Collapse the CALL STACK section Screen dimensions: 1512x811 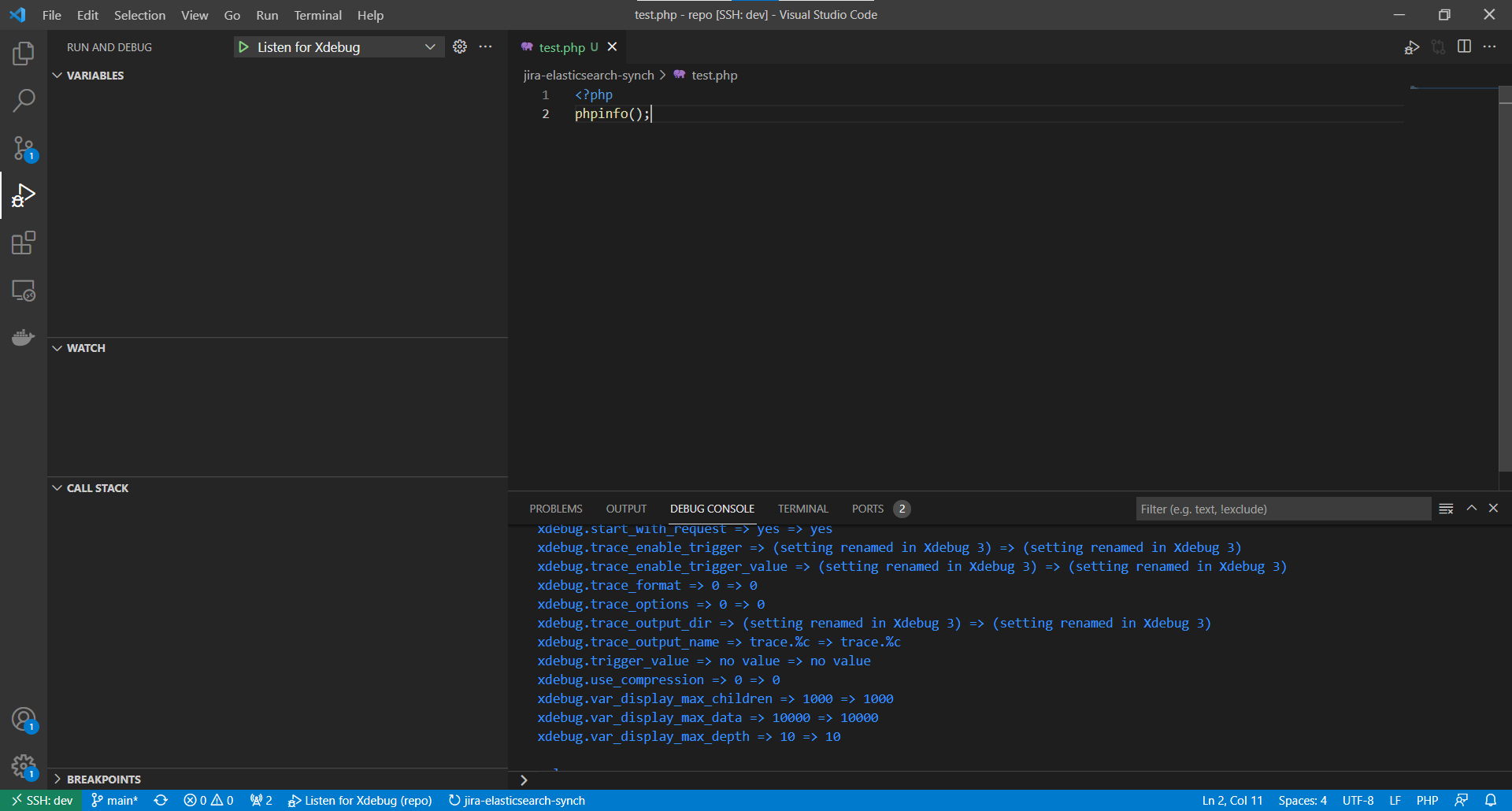(277, 488)
